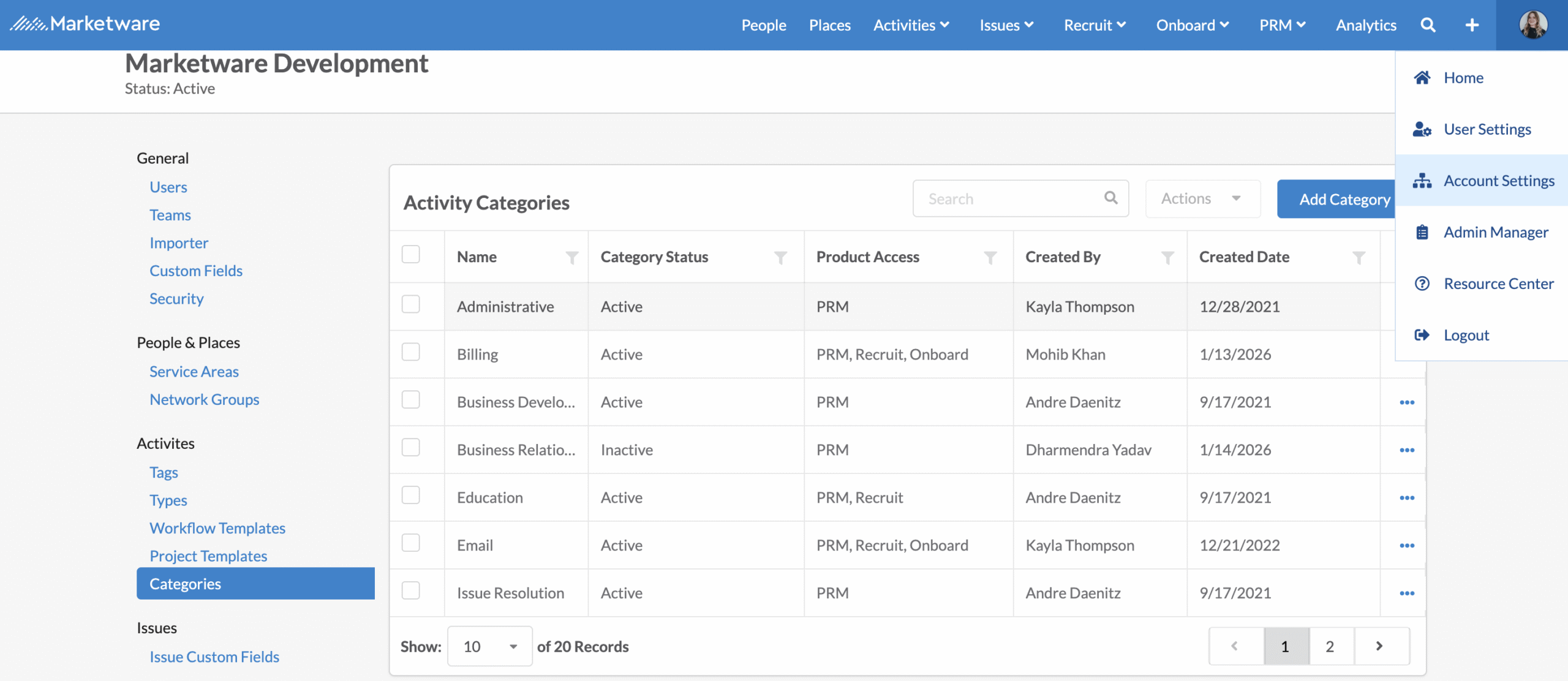Click the plus icon in top navigation
Screen dimensions: 1568x681
[x=1472, y=25]
